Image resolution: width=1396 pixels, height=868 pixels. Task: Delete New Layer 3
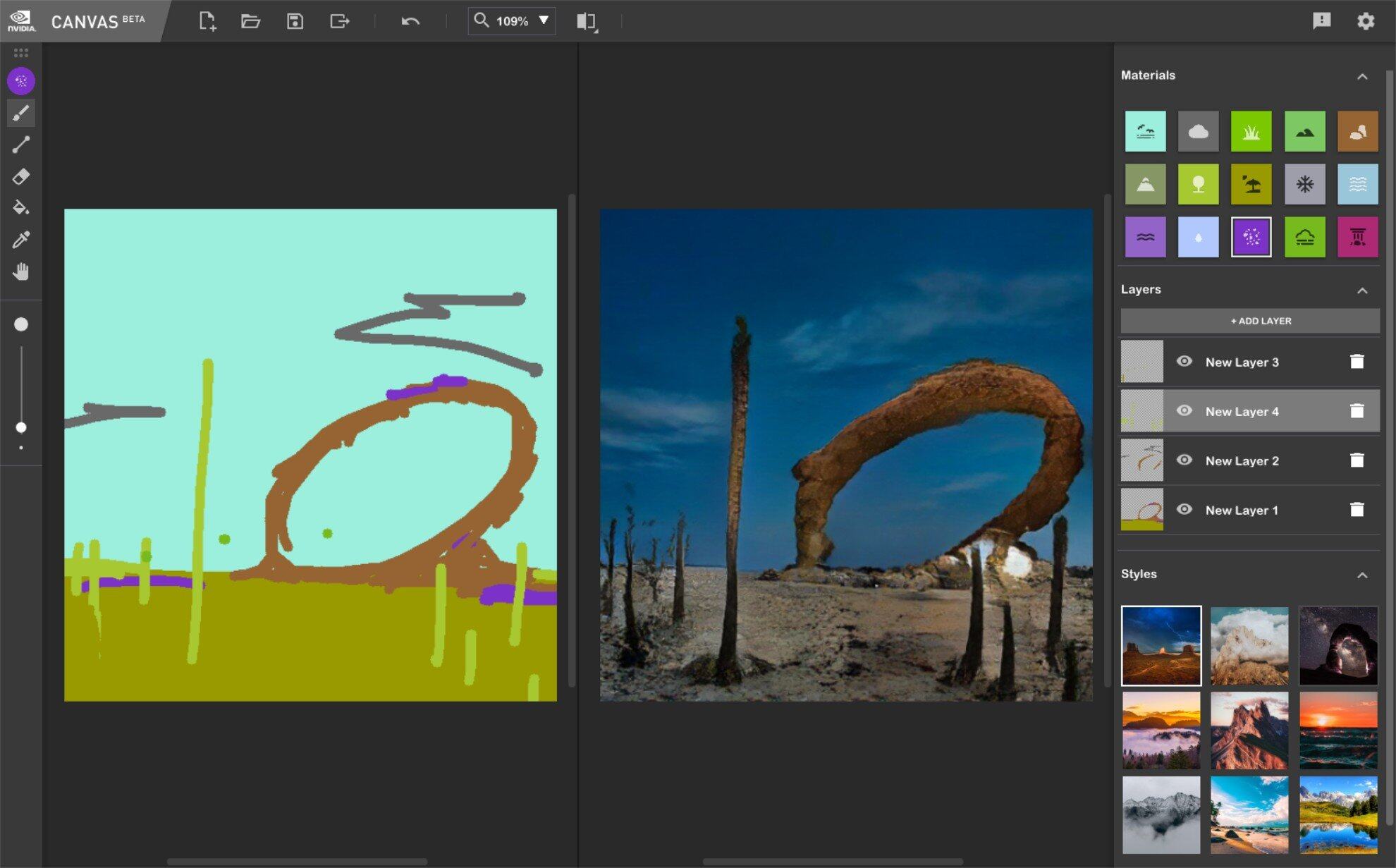point(1357,362)
